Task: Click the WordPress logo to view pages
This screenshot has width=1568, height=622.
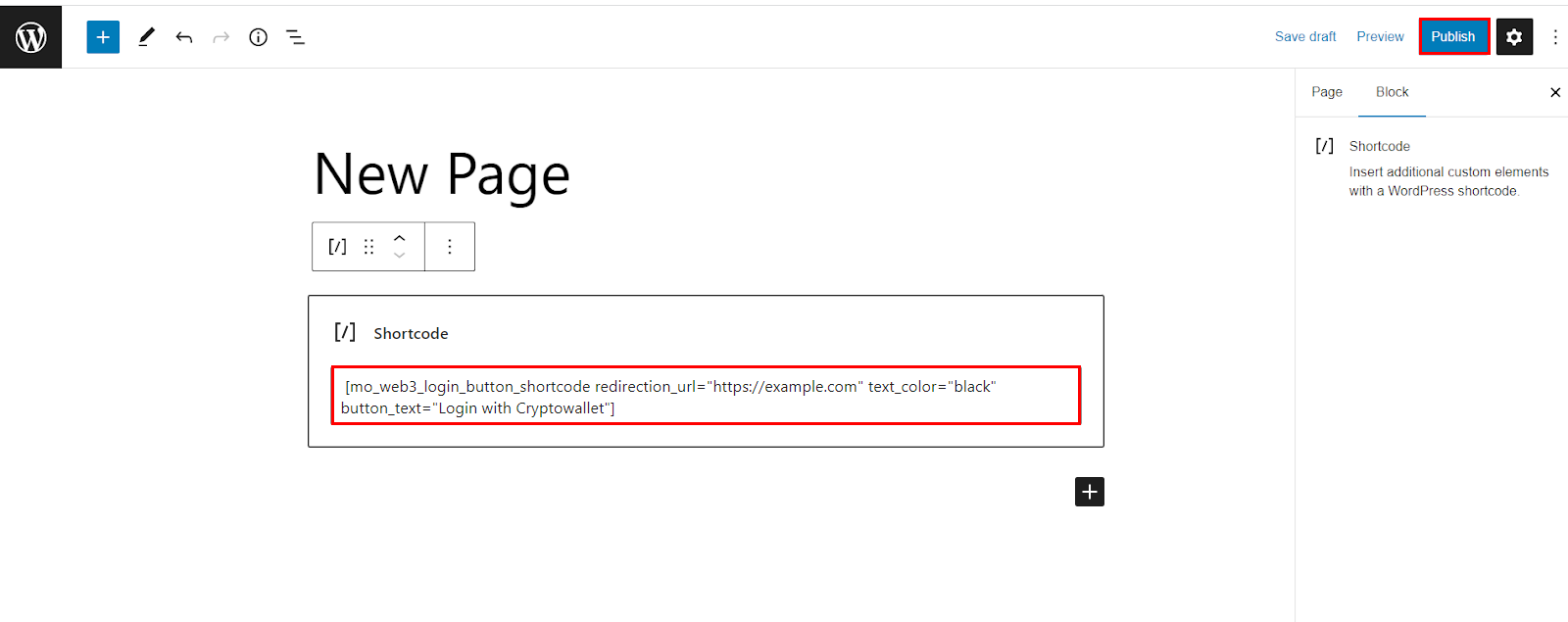Action: pyautogui.click(x=30, y=37)
